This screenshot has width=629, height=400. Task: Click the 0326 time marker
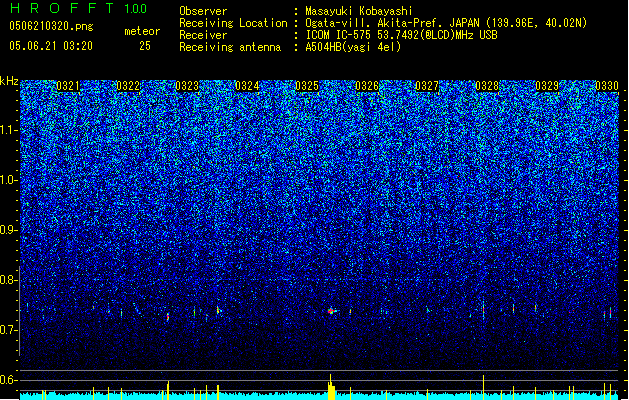[x=367, y=86]
